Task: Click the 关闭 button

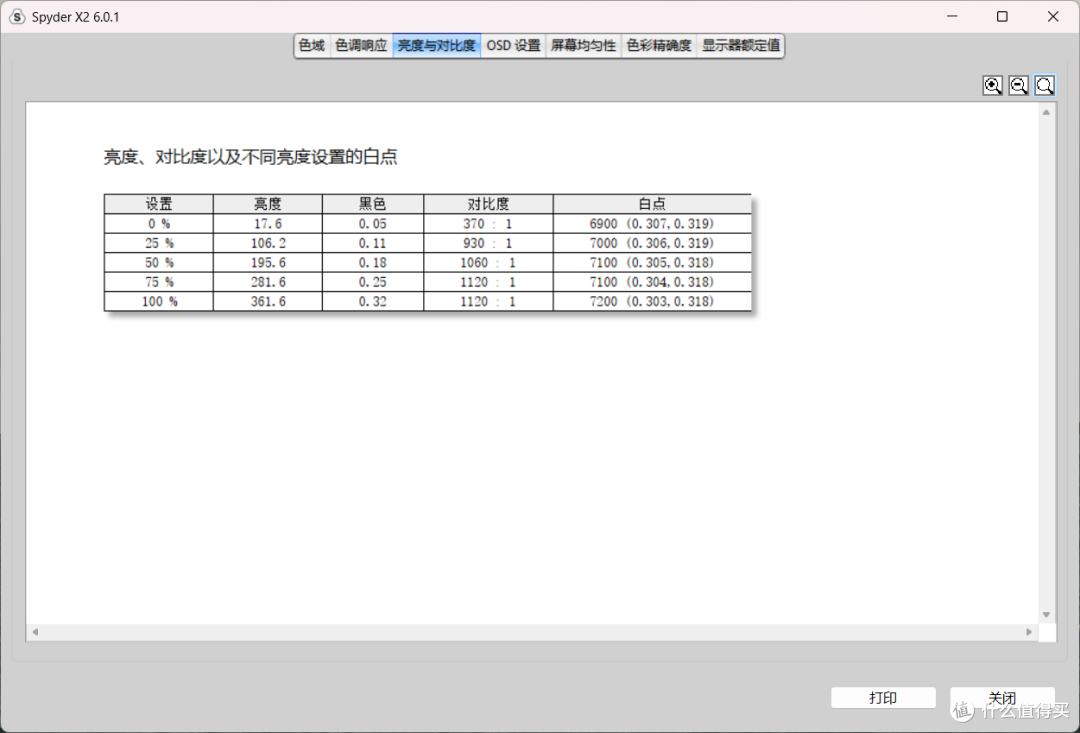Action: (x=1002, y=698)
